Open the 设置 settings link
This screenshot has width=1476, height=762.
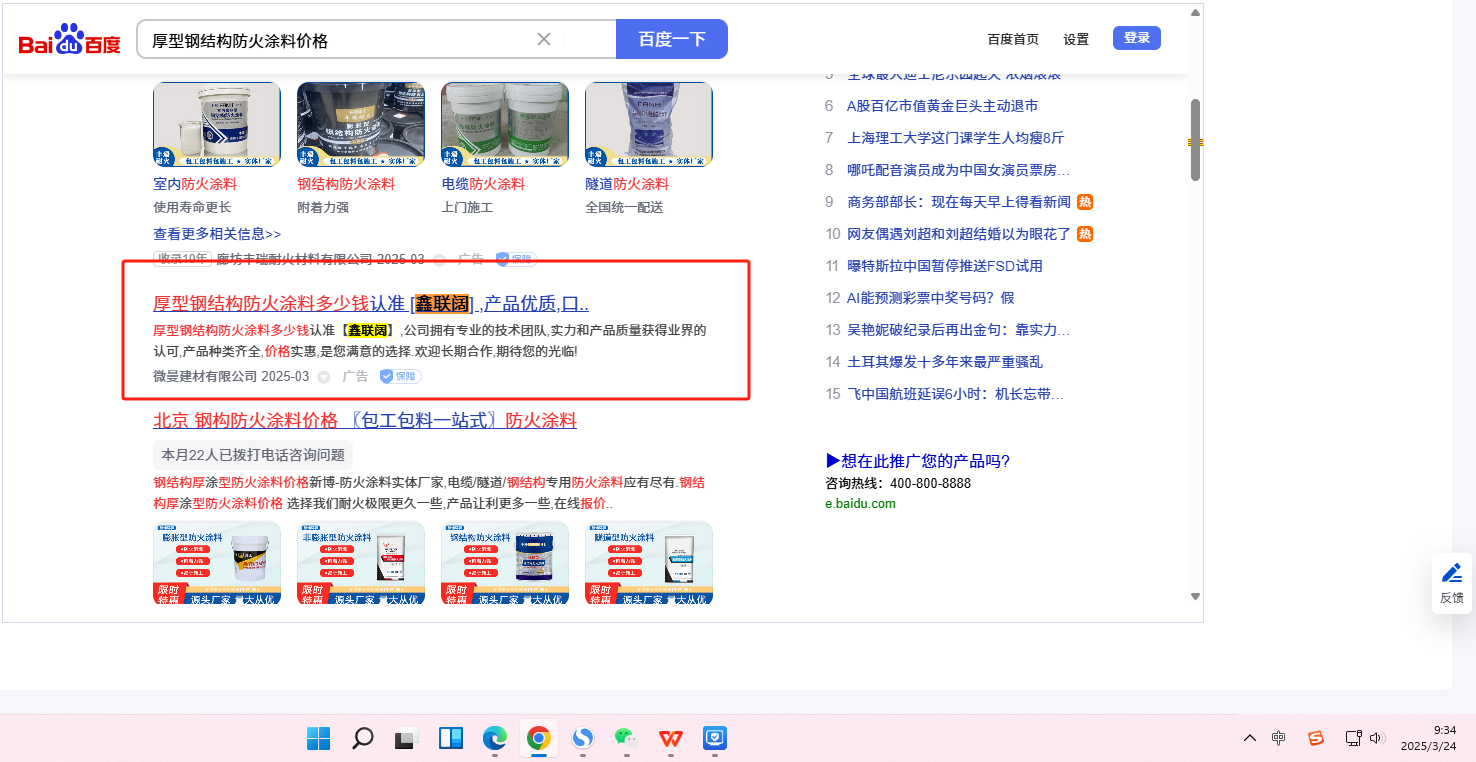tap(1076, 39)
